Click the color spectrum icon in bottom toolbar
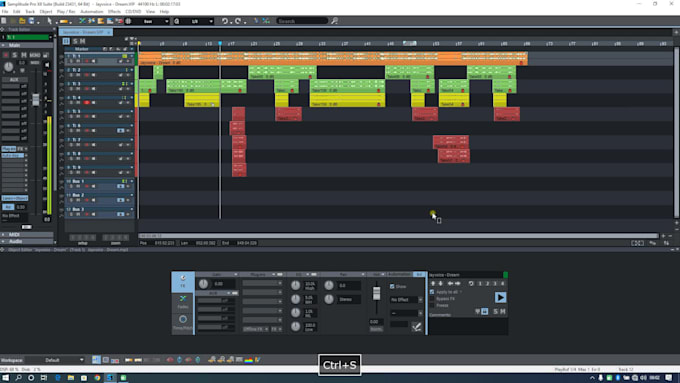This screenshot has height=383, width=680. click(248, 360)
